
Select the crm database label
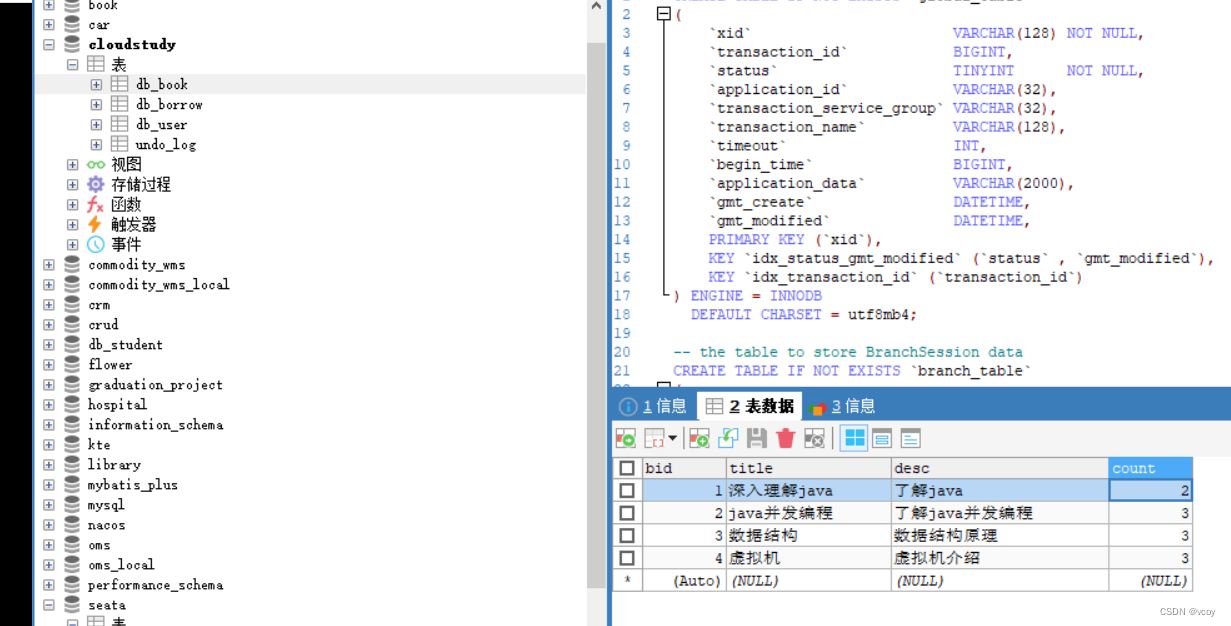tap(99, 304)
